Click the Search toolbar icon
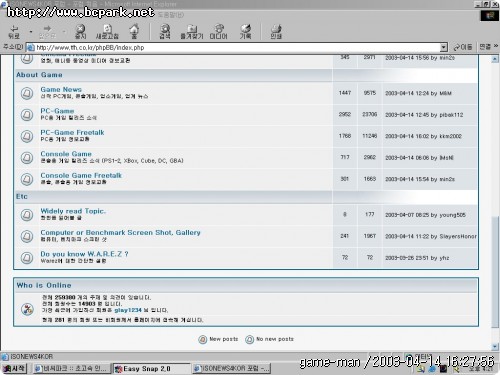The image size is (500, 375). point(165,32)
